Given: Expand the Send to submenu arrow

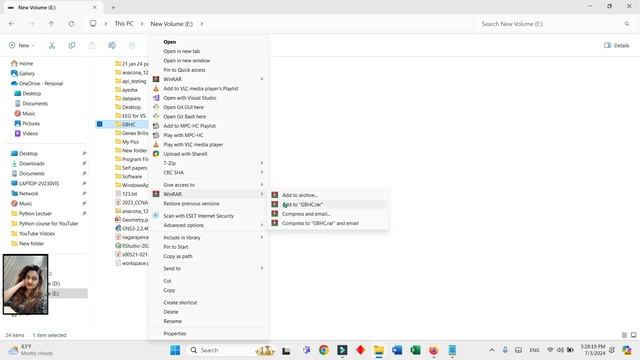Looking at the screenshot, I should 262,268.
